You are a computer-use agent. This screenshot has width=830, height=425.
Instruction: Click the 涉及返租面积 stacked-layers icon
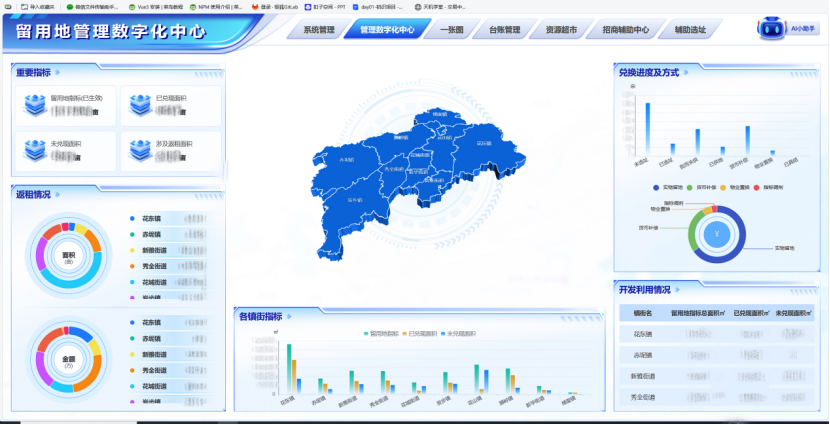[139, 149]
